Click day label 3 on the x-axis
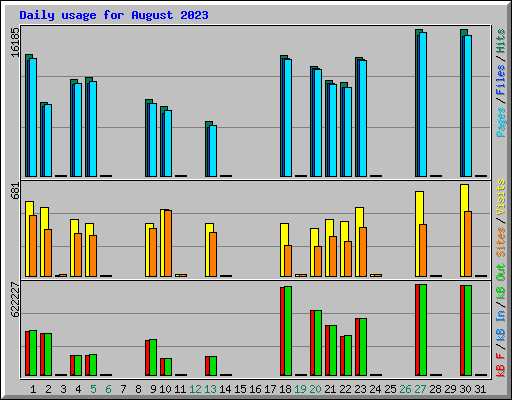512x400 pixels. point(63,389)
